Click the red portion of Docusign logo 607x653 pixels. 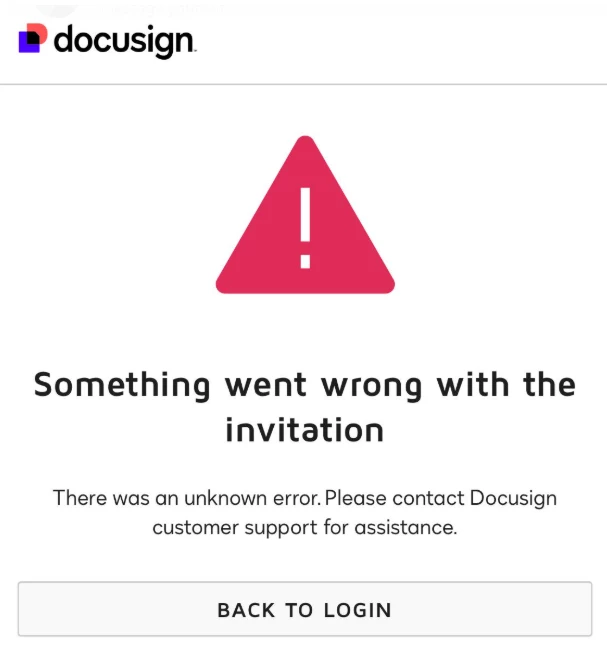(x=41, y=31)
